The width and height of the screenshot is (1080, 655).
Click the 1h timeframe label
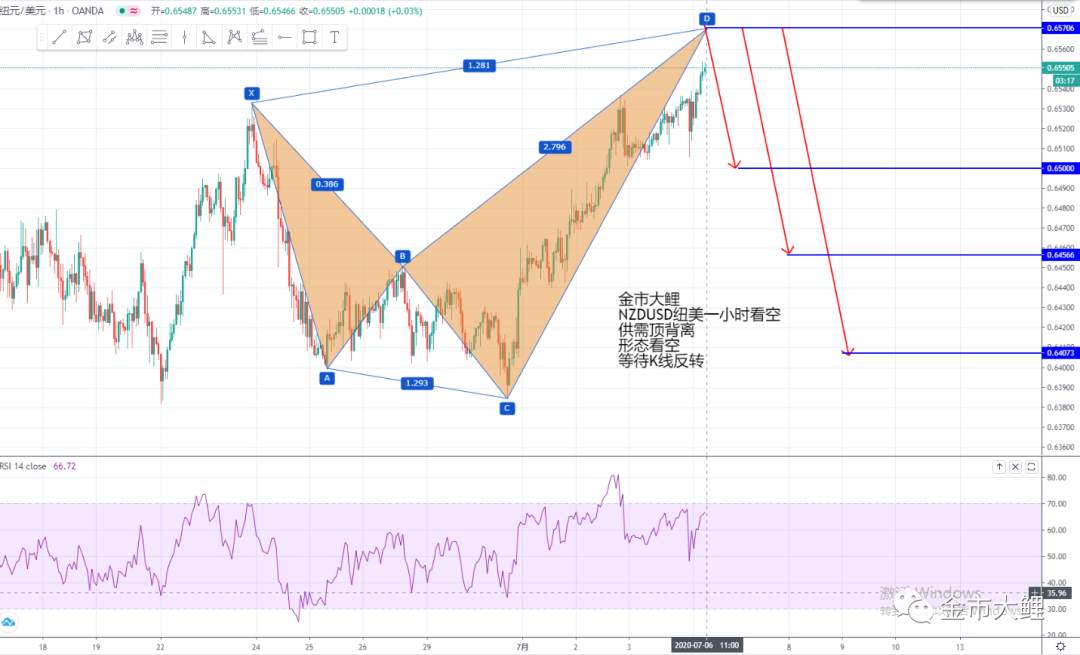click(x=59, y=11)
